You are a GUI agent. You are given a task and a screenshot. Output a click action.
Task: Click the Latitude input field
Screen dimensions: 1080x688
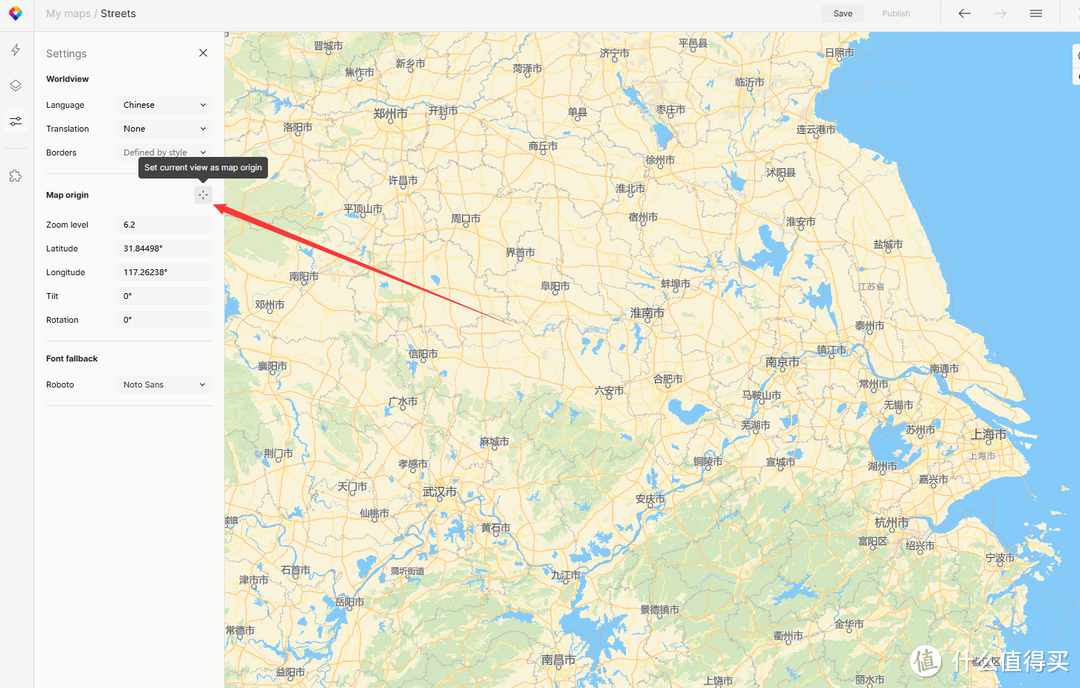coord(164,249)
